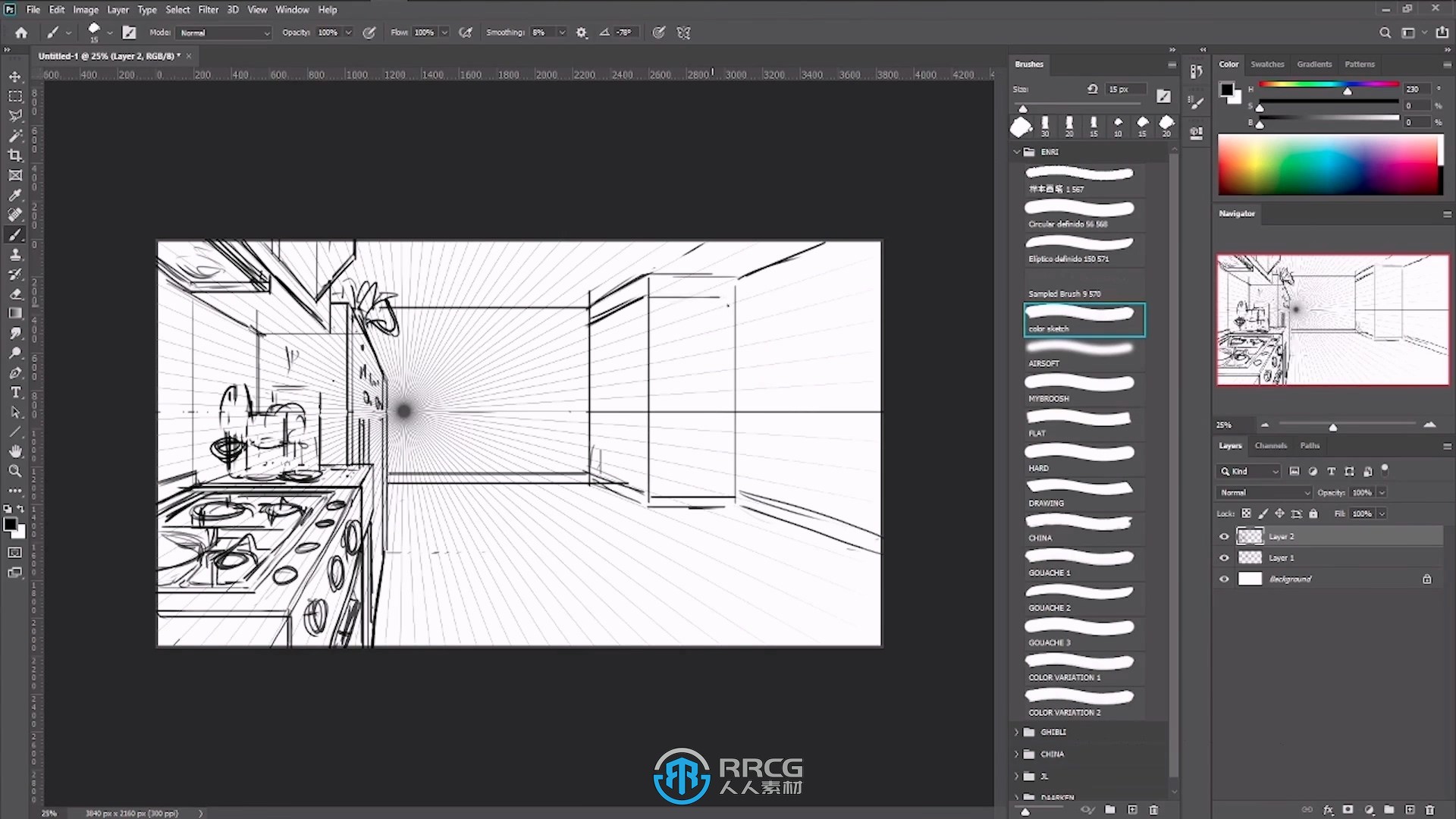Image resolution: width=1456 pixels, height=819 pixels.
Task: Select the Move tool
Action: point(15,77)
